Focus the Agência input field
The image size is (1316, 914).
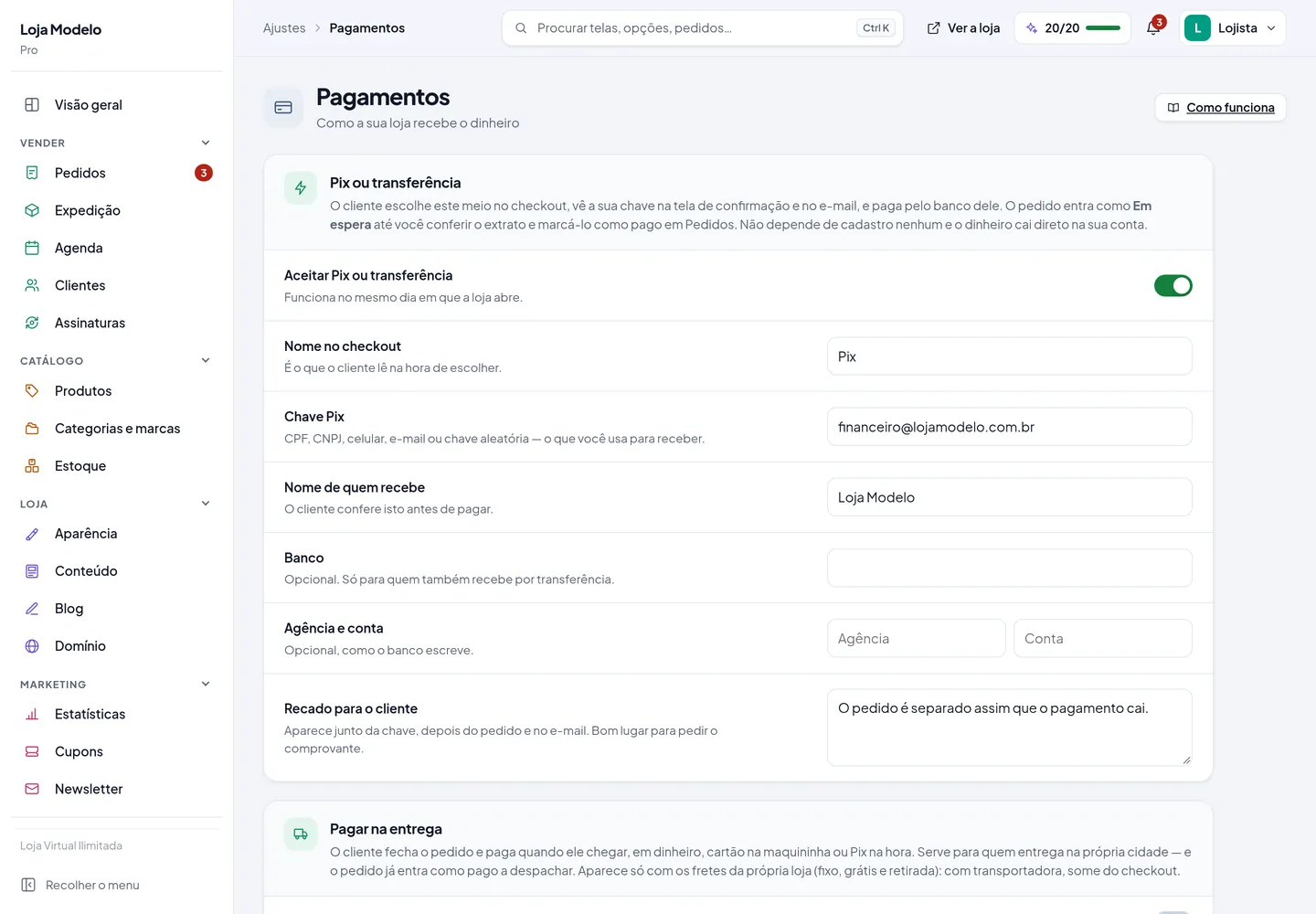pos(917,638)
